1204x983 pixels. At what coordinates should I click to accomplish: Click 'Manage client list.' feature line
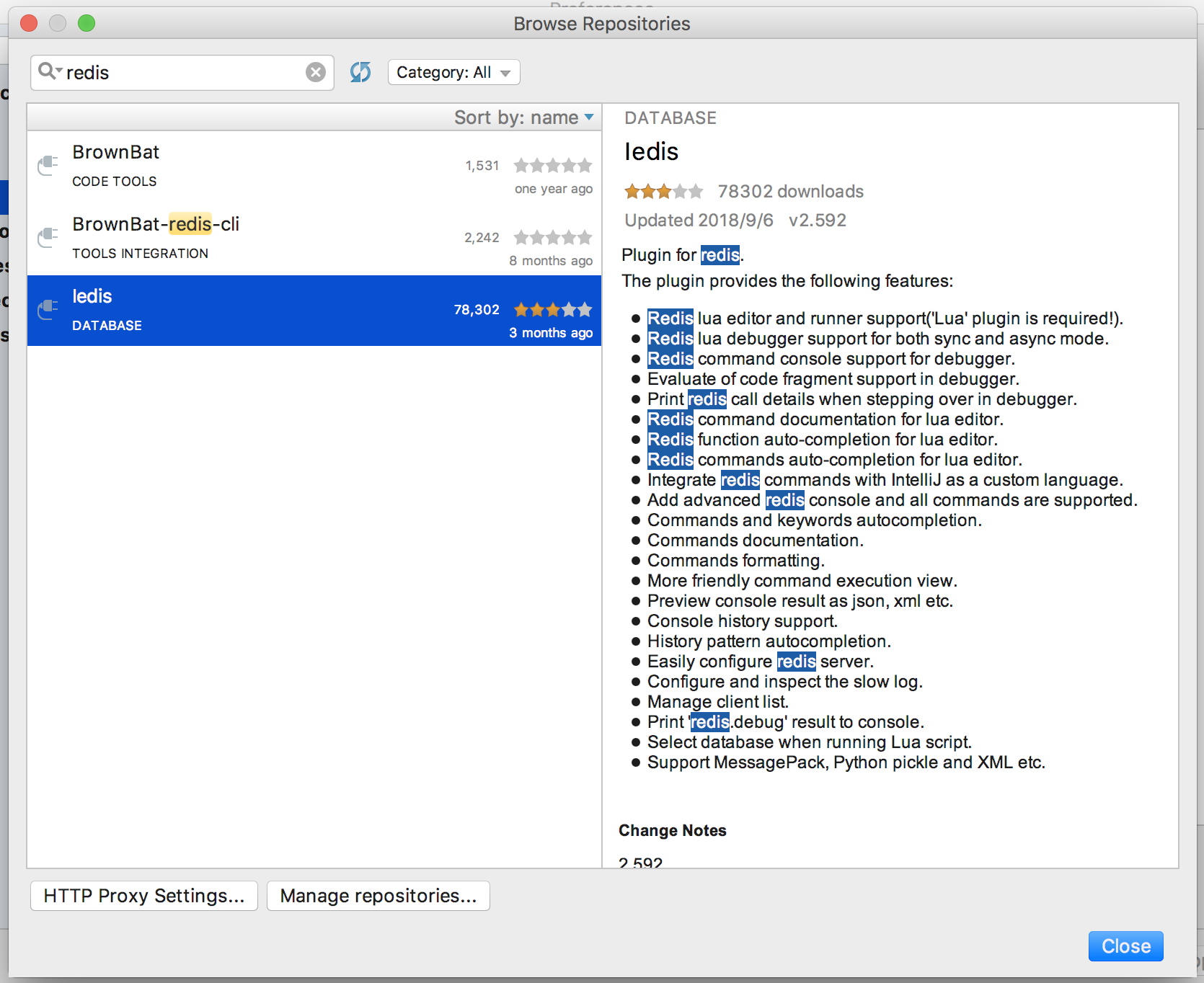click(x=718, y=702)
